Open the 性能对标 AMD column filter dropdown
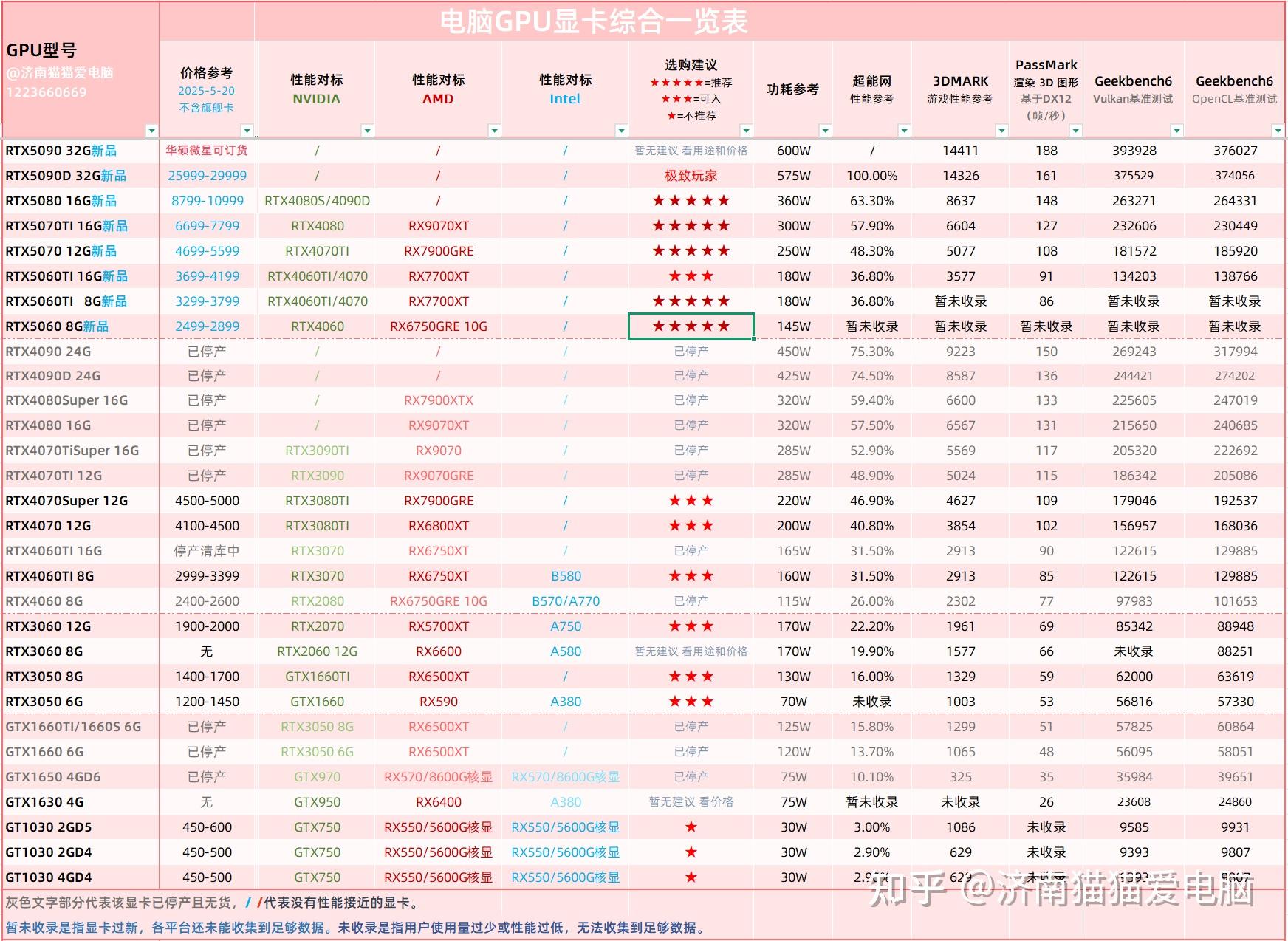Viewport: 1288px width, 941px height. [x=494, y=131]
